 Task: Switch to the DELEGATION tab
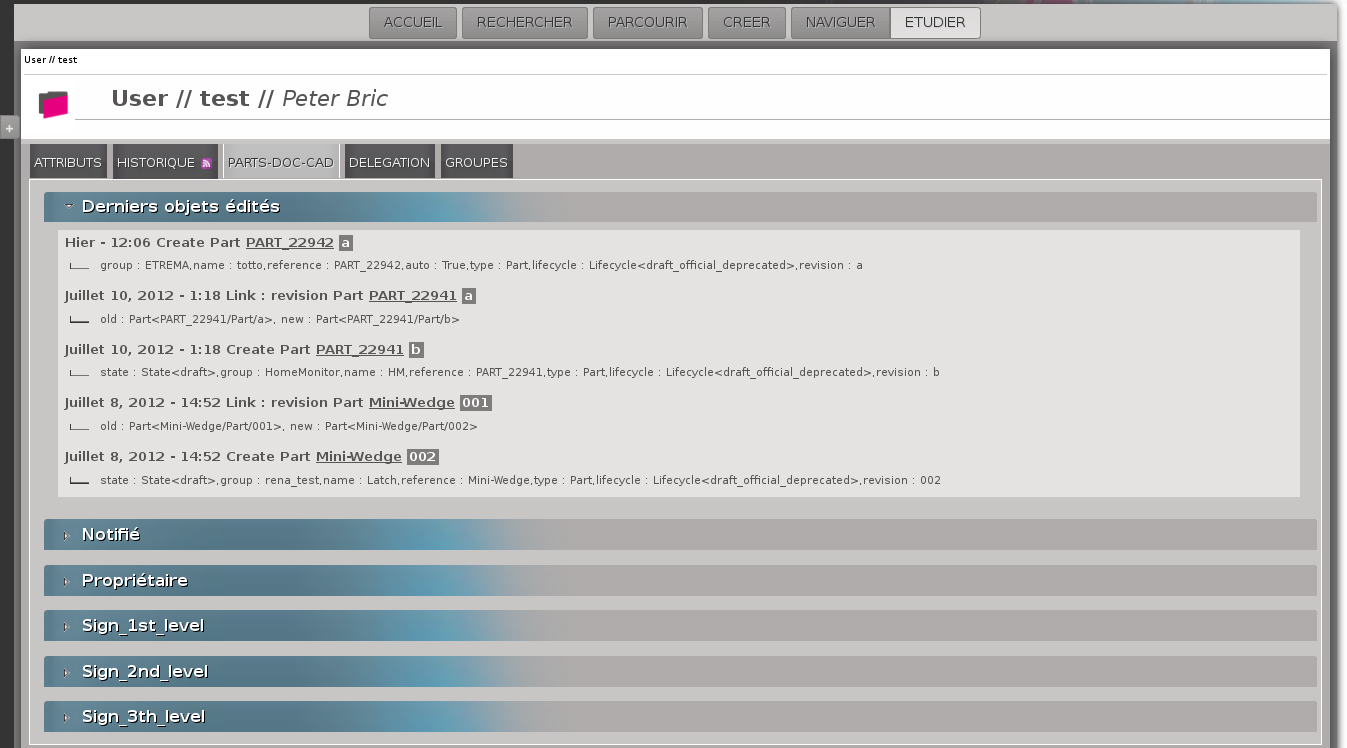(389, 162)
